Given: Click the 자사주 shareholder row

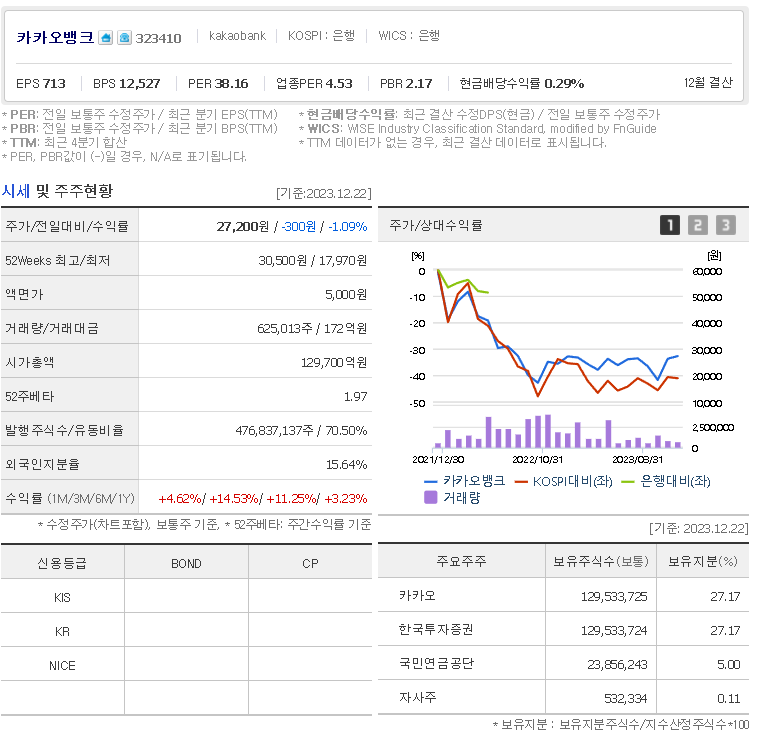Looking at the screenshot, I should click(563, 697).
